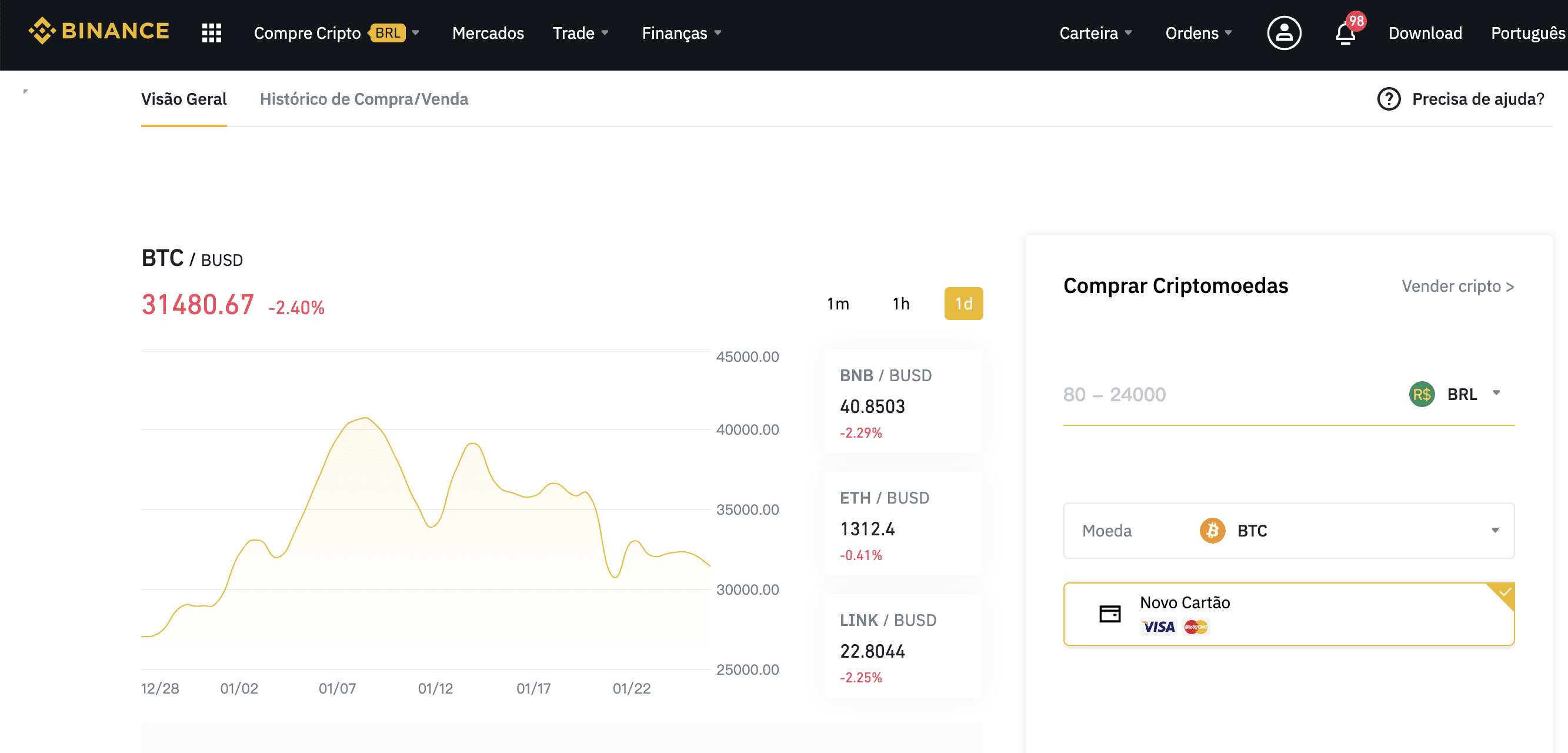
Task: Click Vender cripto link
Action: click(x=1457, y=286)
